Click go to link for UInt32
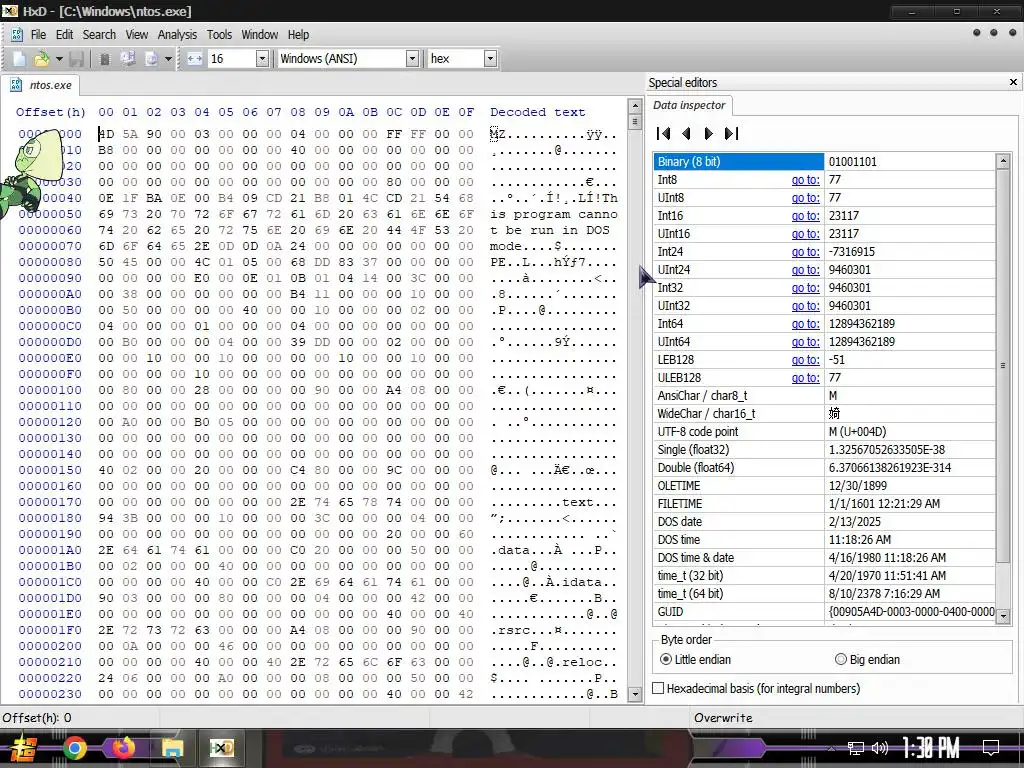The image size is (1024, 768). point(805,306)
